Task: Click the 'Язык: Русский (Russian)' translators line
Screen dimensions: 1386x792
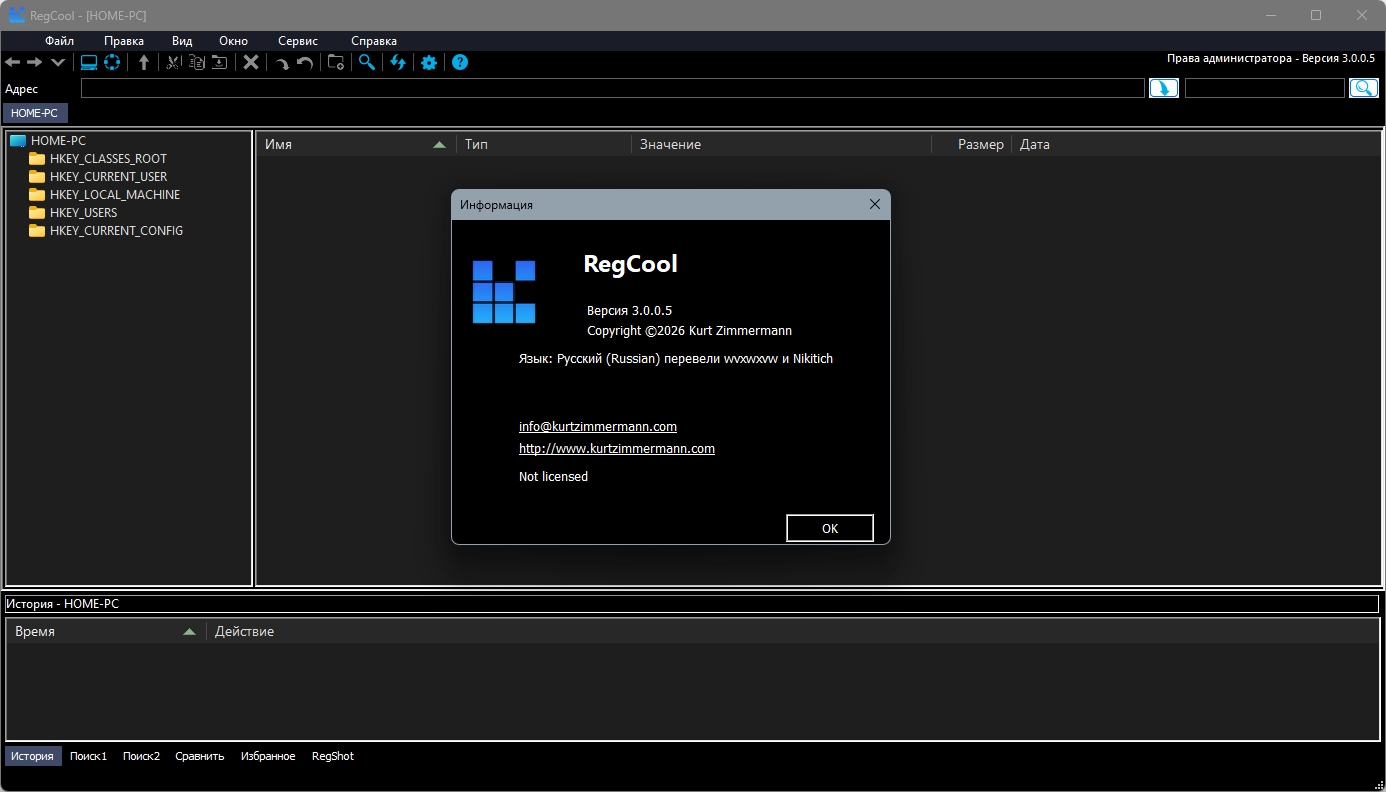Action: 676,358
